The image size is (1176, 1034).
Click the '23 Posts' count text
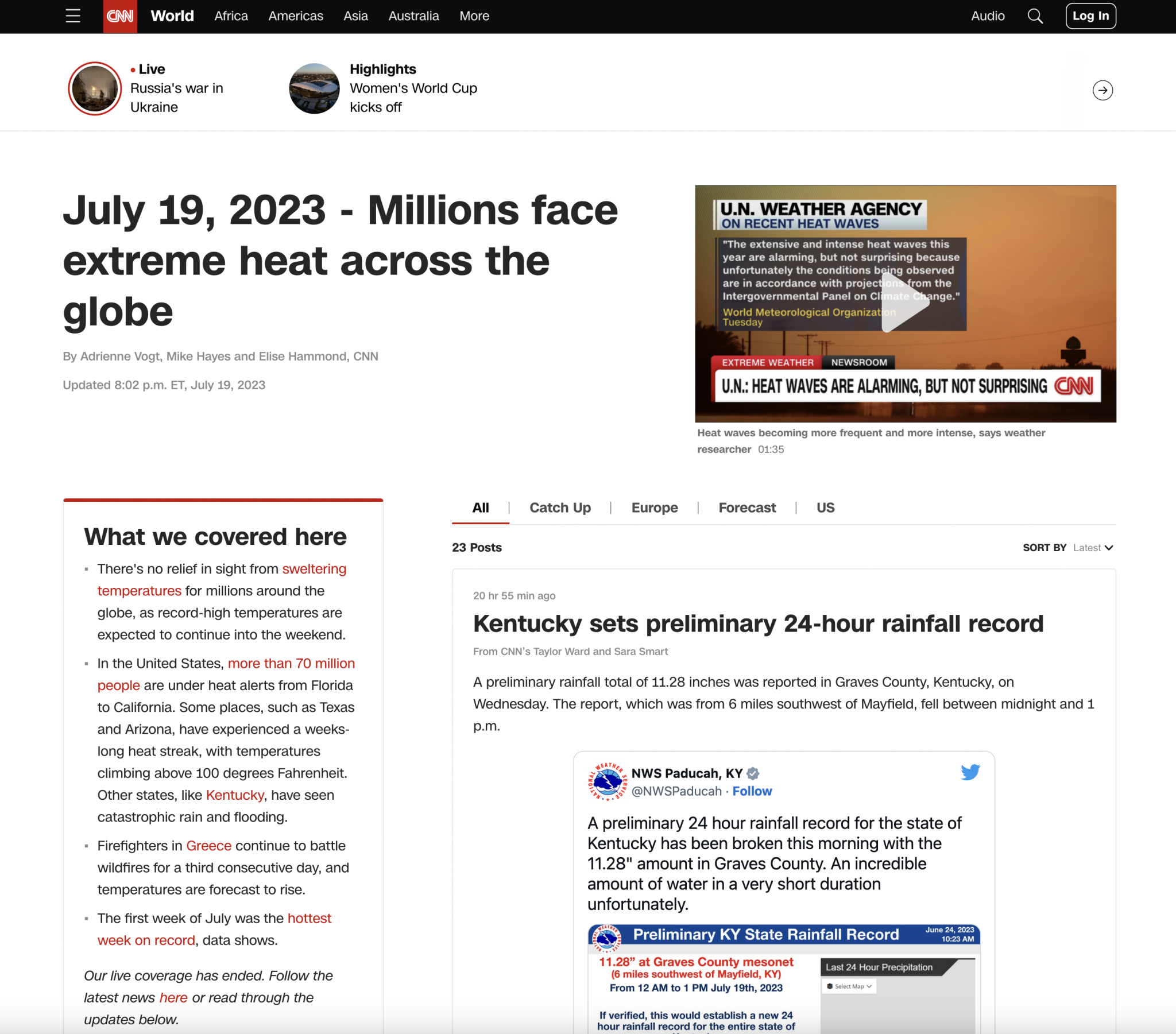pyautogui.click(x=477, y=547)
